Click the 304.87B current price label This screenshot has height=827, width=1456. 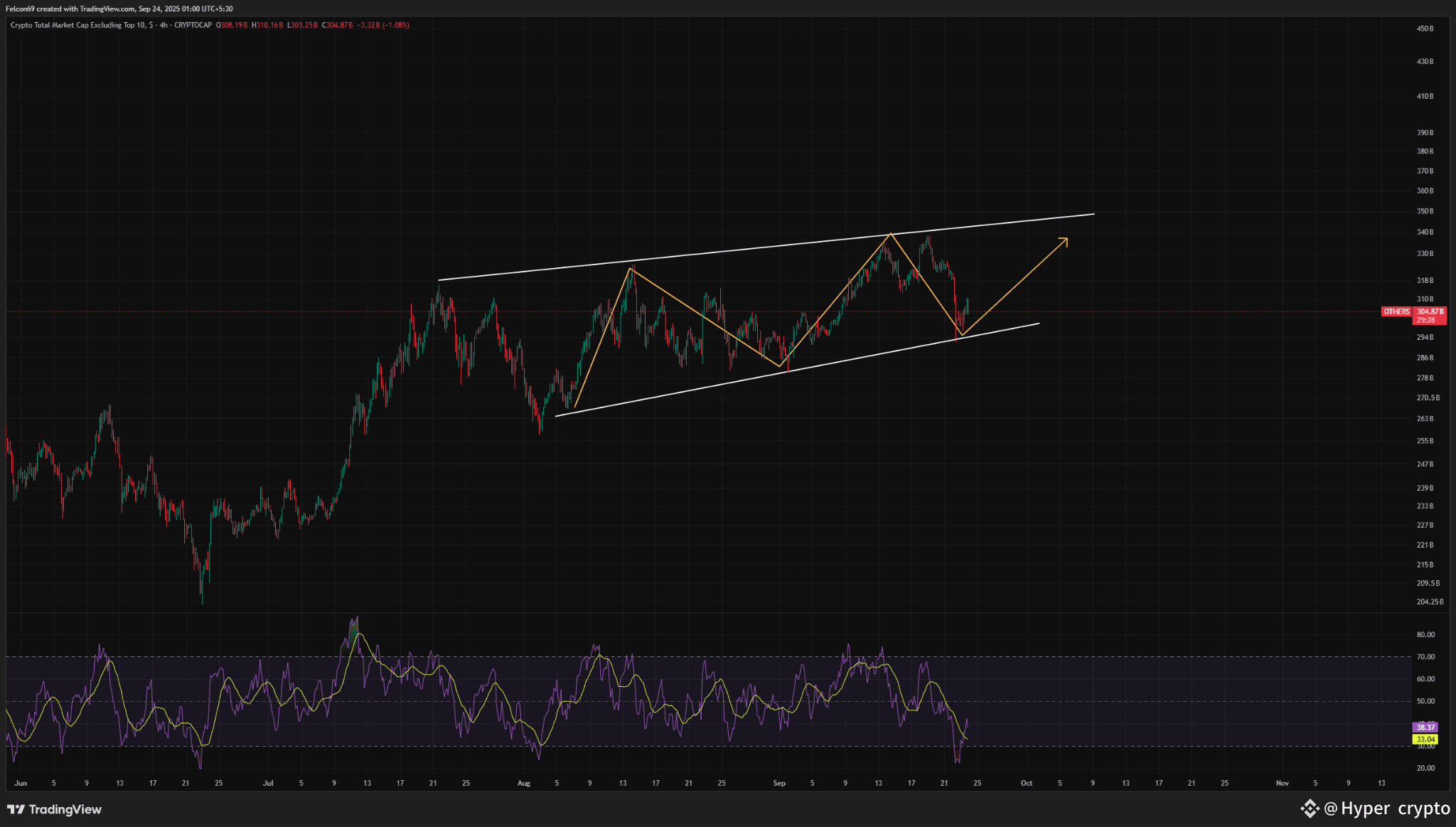[1430, 311]
